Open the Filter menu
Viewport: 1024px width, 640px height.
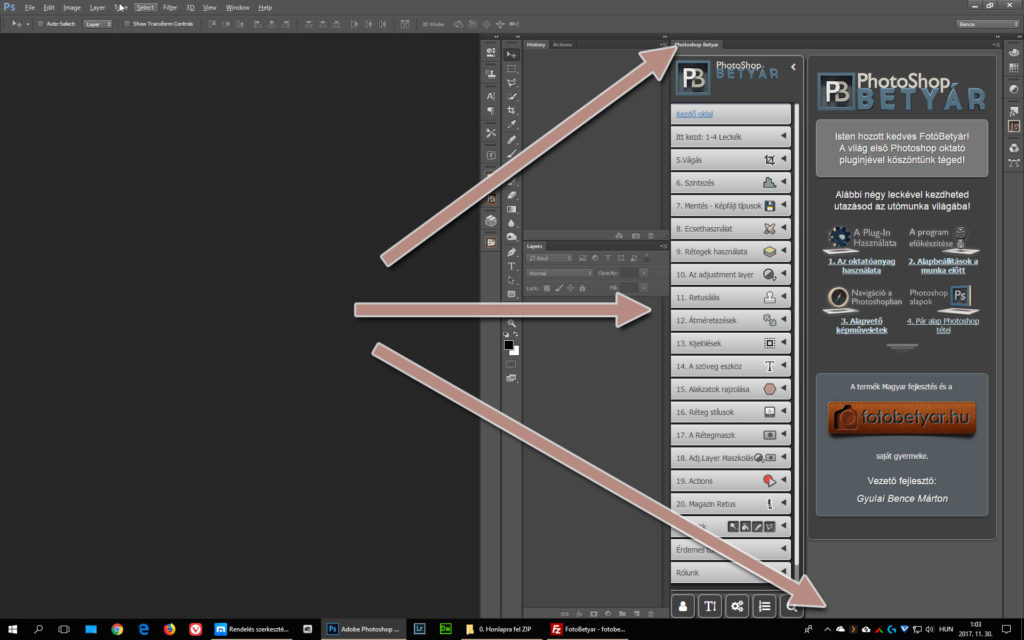(170, 7)
